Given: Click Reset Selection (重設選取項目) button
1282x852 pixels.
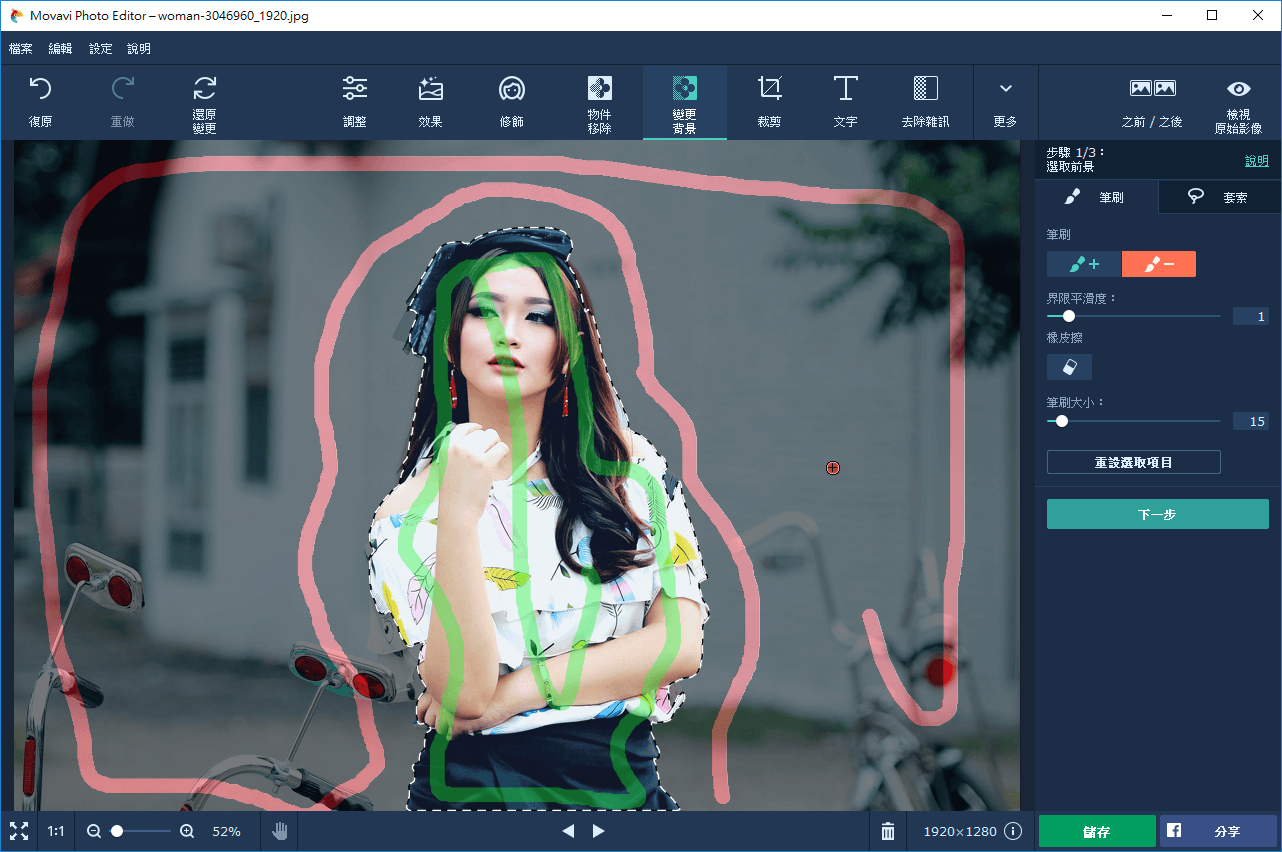Looking at the screenshot, I should point(1133,462).
